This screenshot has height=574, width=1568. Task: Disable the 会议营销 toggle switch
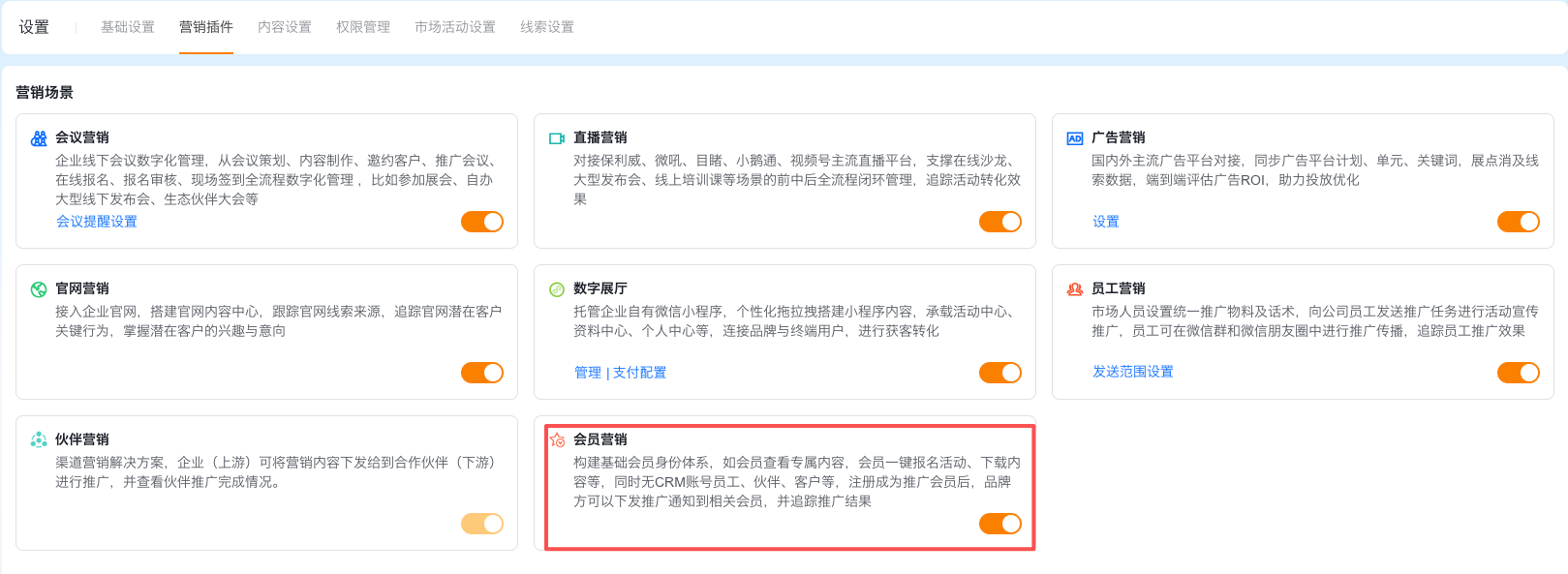point(482,222)
